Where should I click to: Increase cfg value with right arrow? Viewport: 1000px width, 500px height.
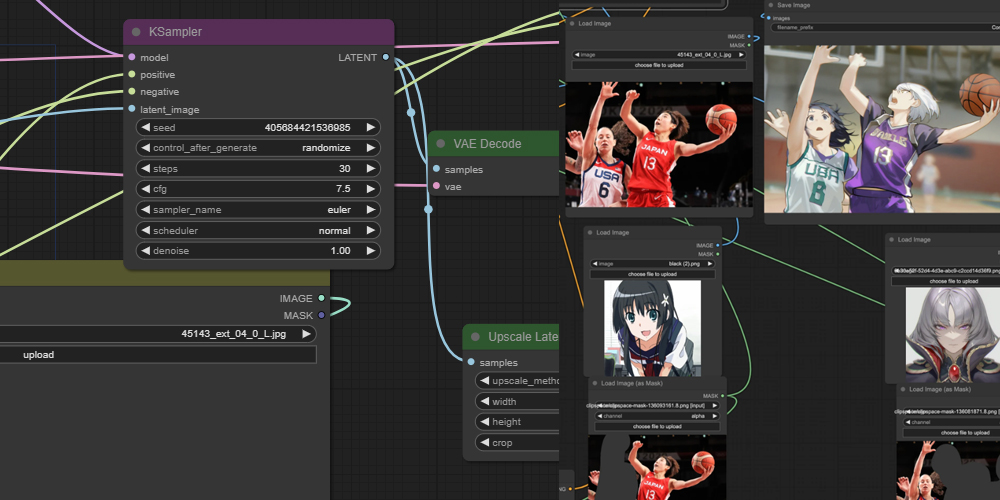tap(371, 189)
